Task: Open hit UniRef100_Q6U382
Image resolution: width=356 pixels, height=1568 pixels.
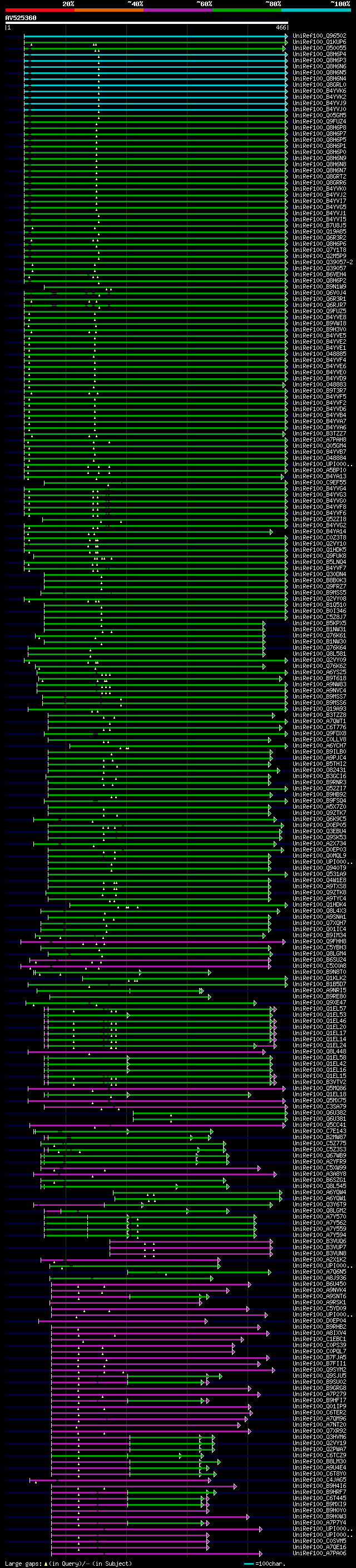Action: [319, 1112]
